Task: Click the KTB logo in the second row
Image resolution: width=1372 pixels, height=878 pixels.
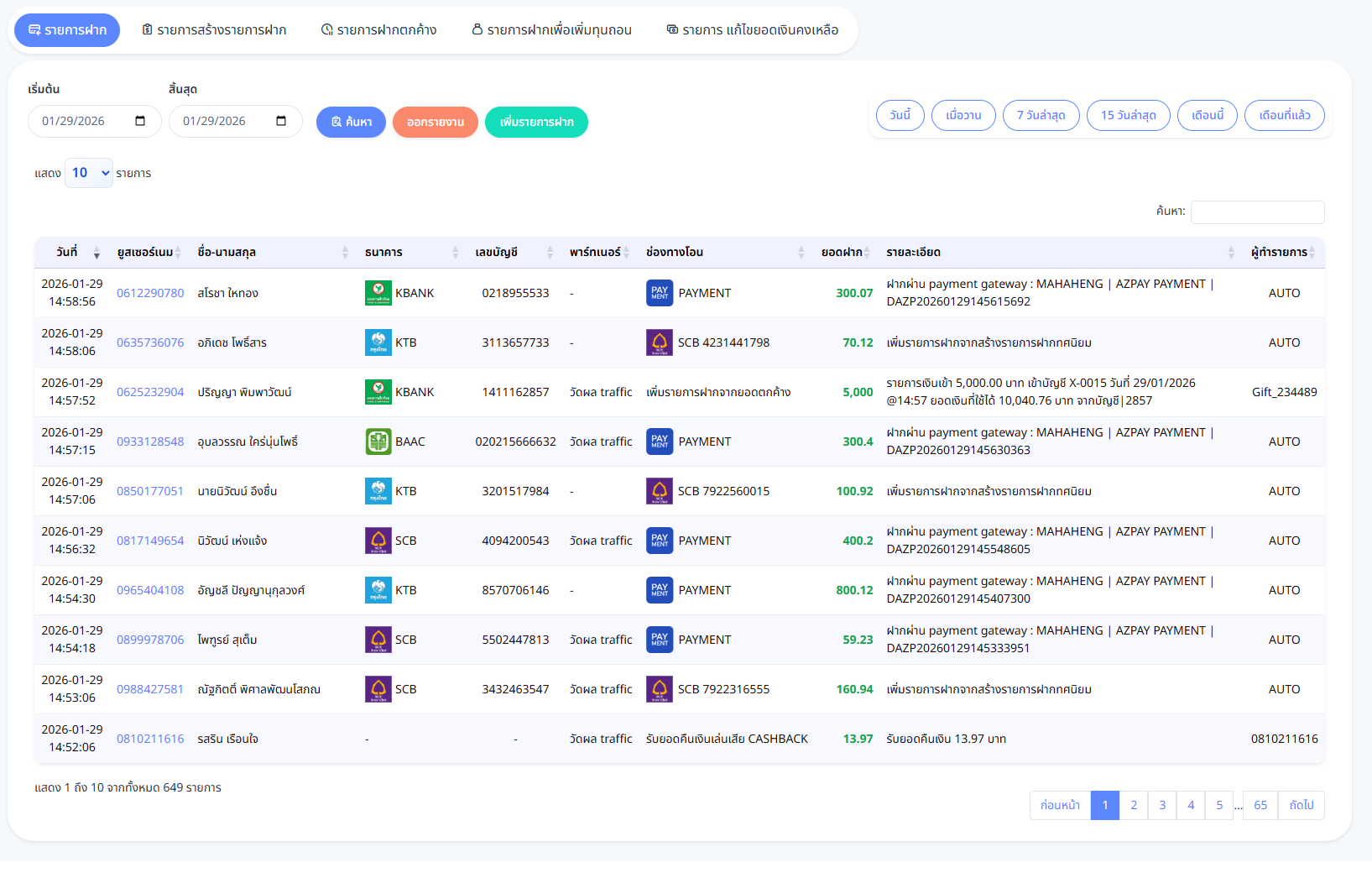Action: tap(378, 342)
